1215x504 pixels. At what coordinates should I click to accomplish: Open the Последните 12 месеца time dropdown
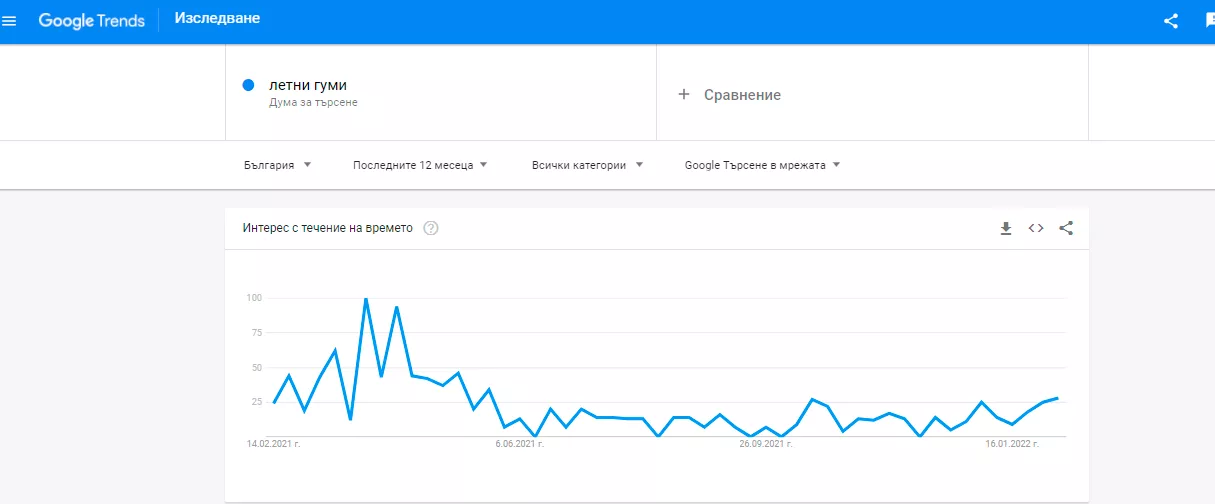(x=420, y=165)
